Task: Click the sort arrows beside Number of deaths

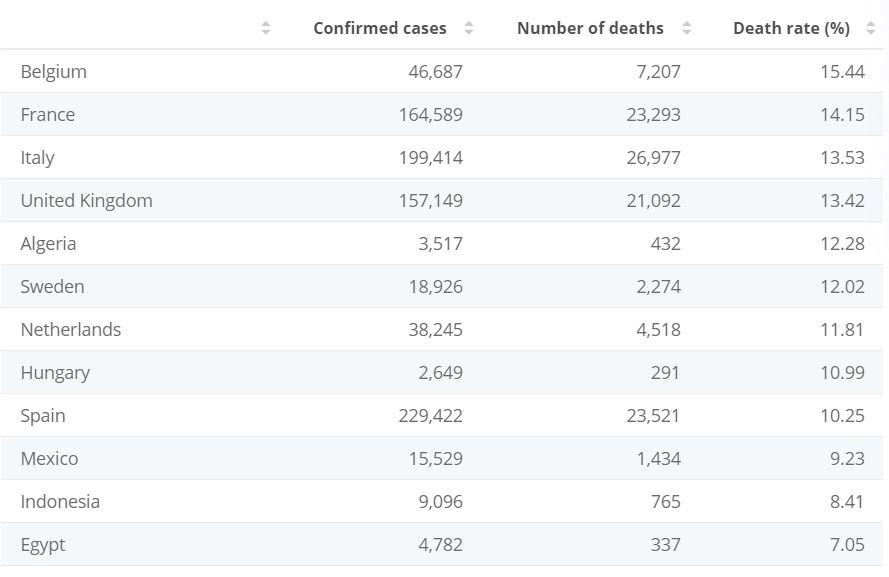Action: [x=686, y=28]
